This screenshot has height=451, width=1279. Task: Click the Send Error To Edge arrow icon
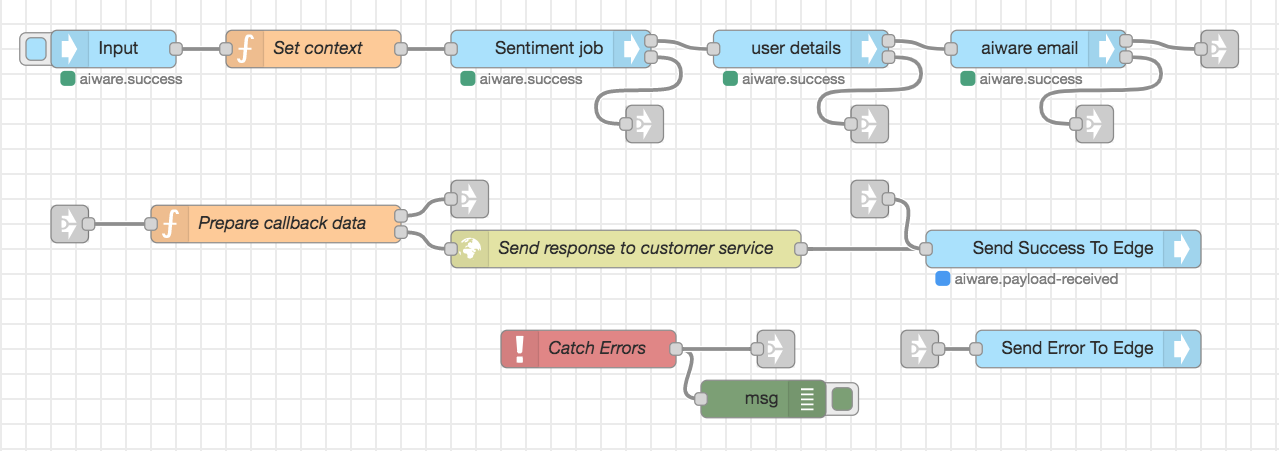1182,349
